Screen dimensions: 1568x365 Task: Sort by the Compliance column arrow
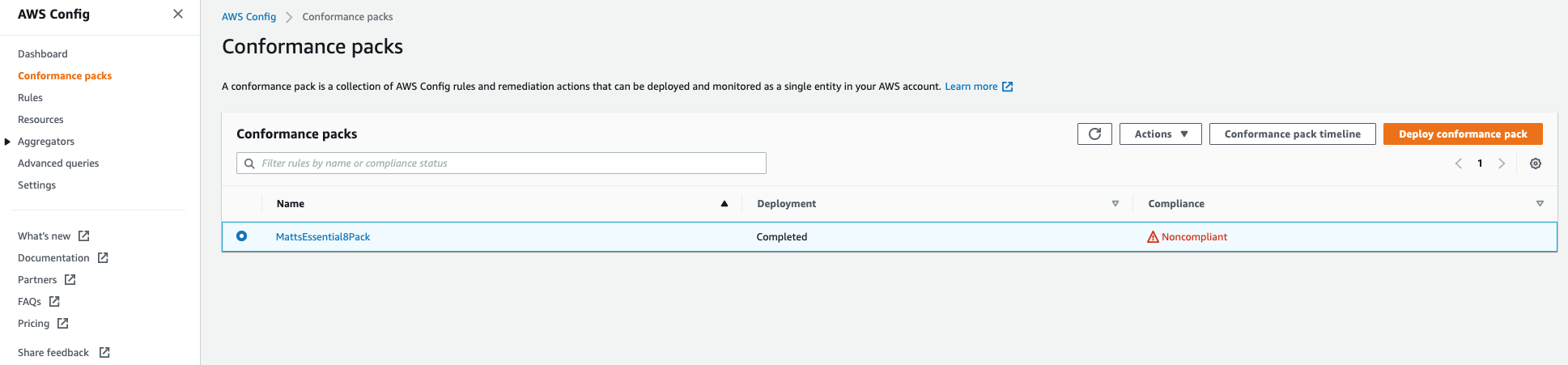click(1540, 204)
